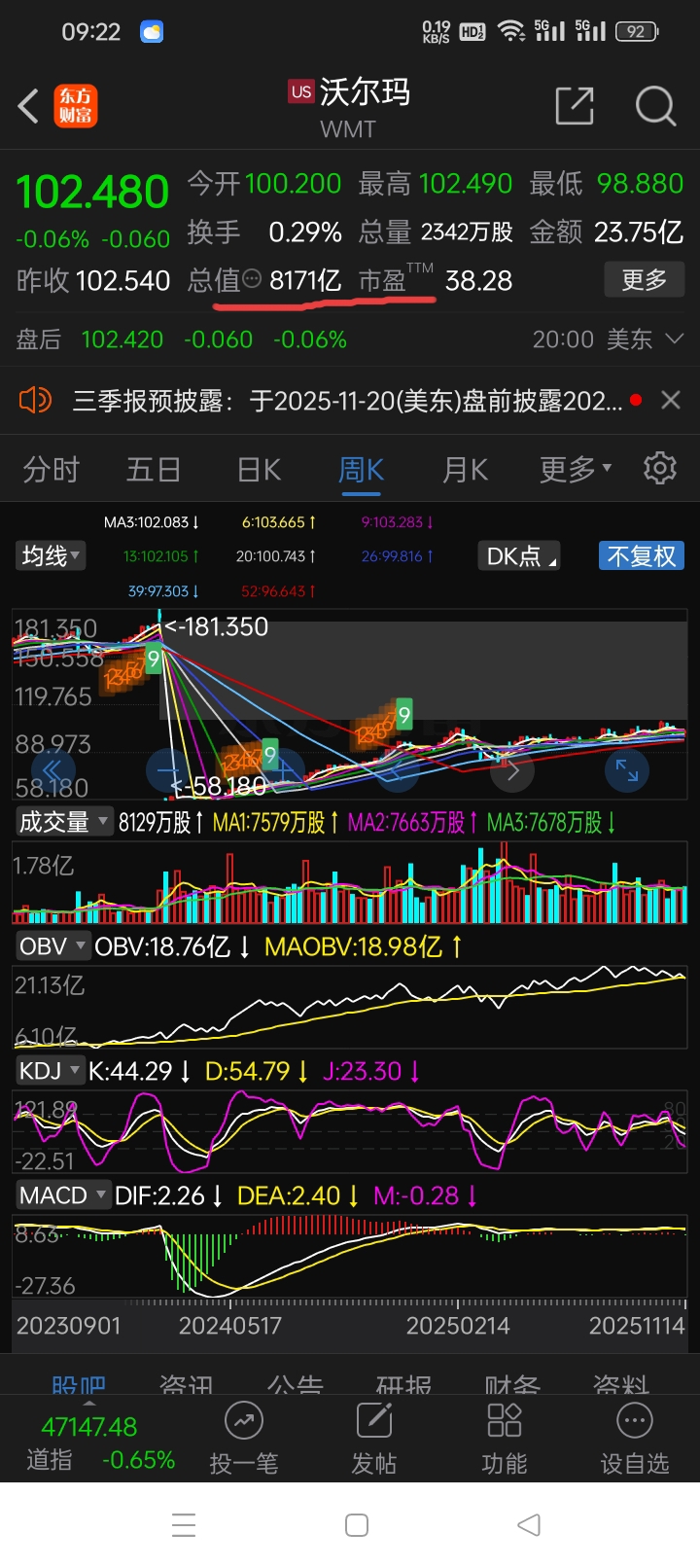
Task: Select the 周K tab
Action: tap(362, 470)
